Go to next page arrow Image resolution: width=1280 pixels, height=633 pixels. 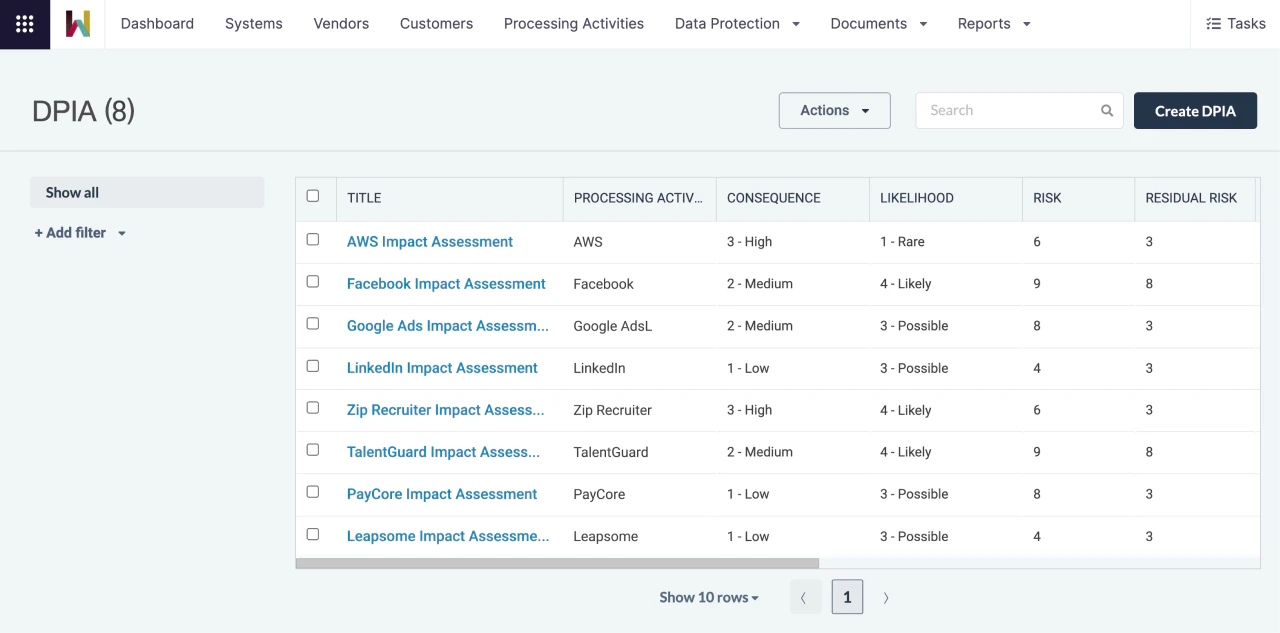(886, 598)
